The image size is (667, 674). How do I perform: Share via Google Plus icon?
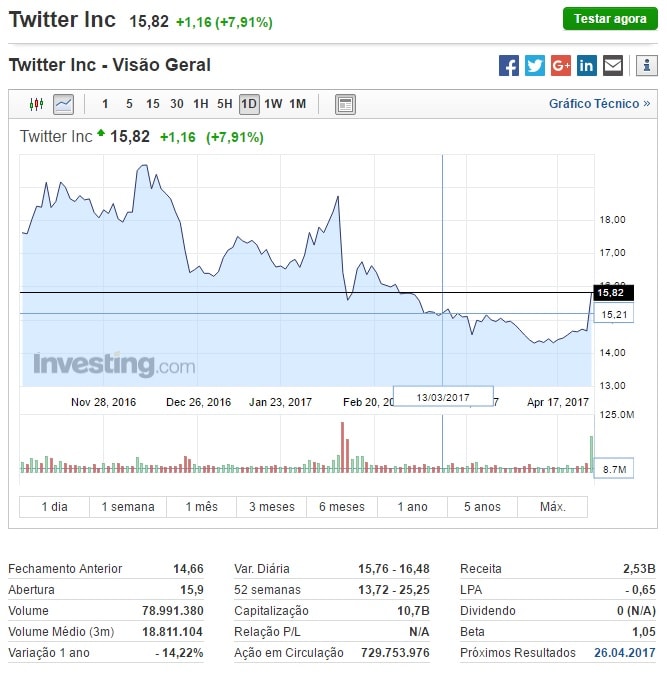[x=561, y=66]
